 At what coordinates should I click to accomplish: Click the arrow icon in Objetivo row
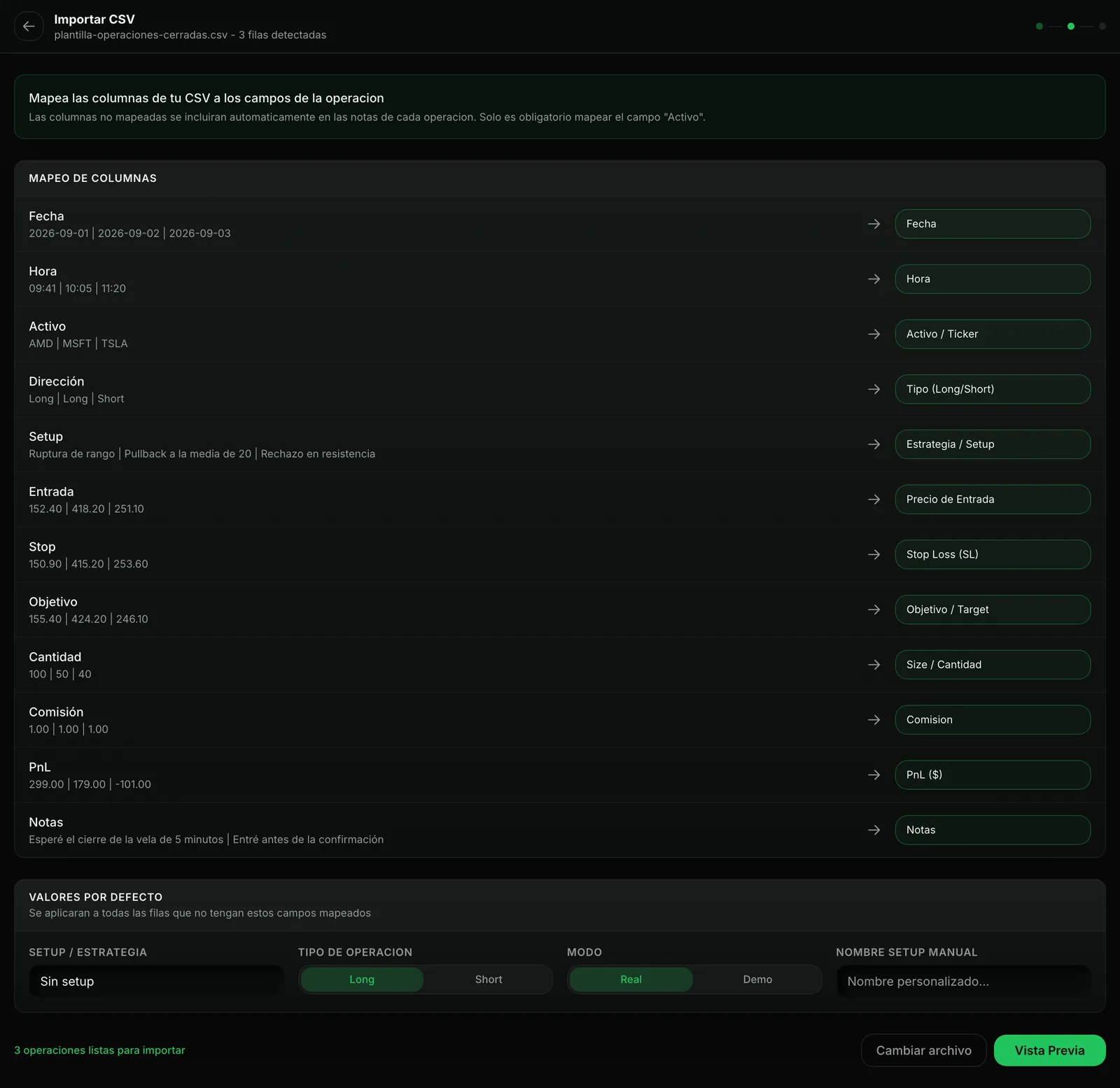coord(874,609)
